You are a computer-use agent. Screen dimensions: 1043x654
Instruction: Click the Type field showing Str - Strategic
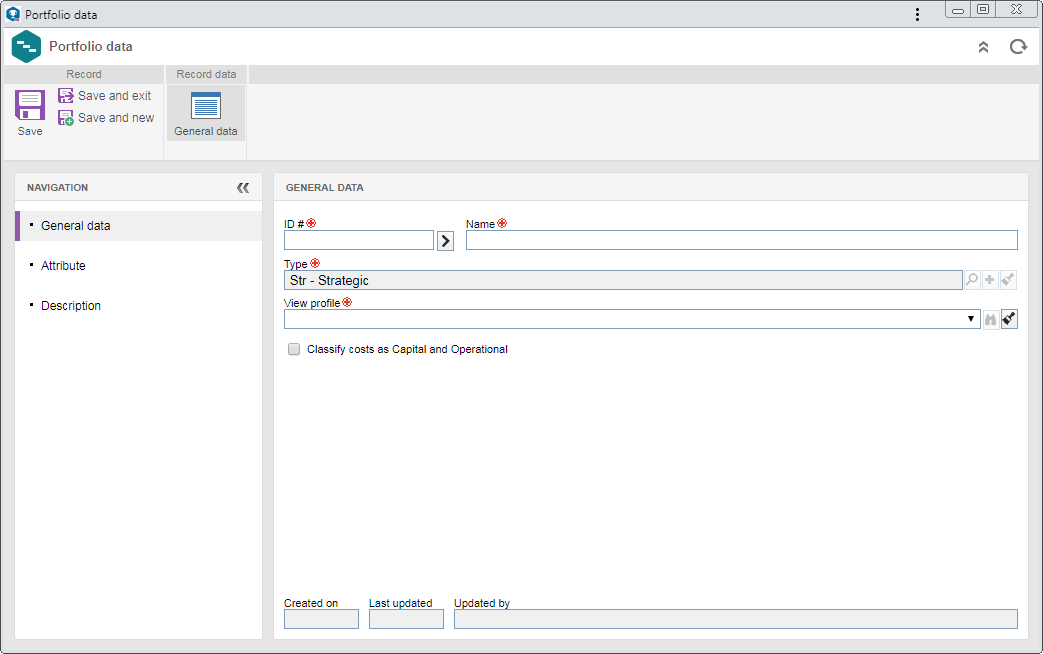pos(623,280)
